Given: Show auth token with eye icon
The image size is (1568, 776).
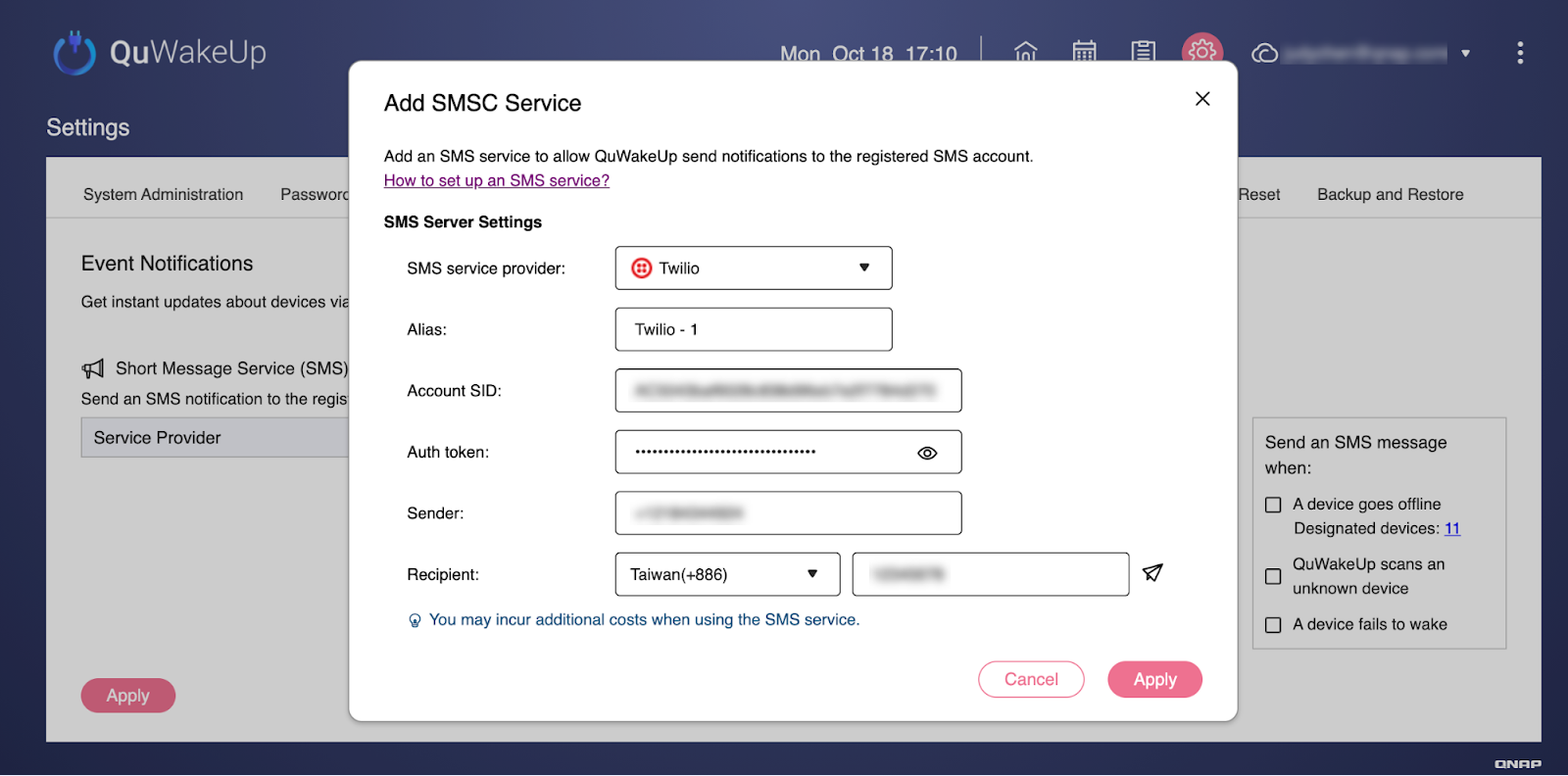Looking at the screenshot, I should pos(927,453).
